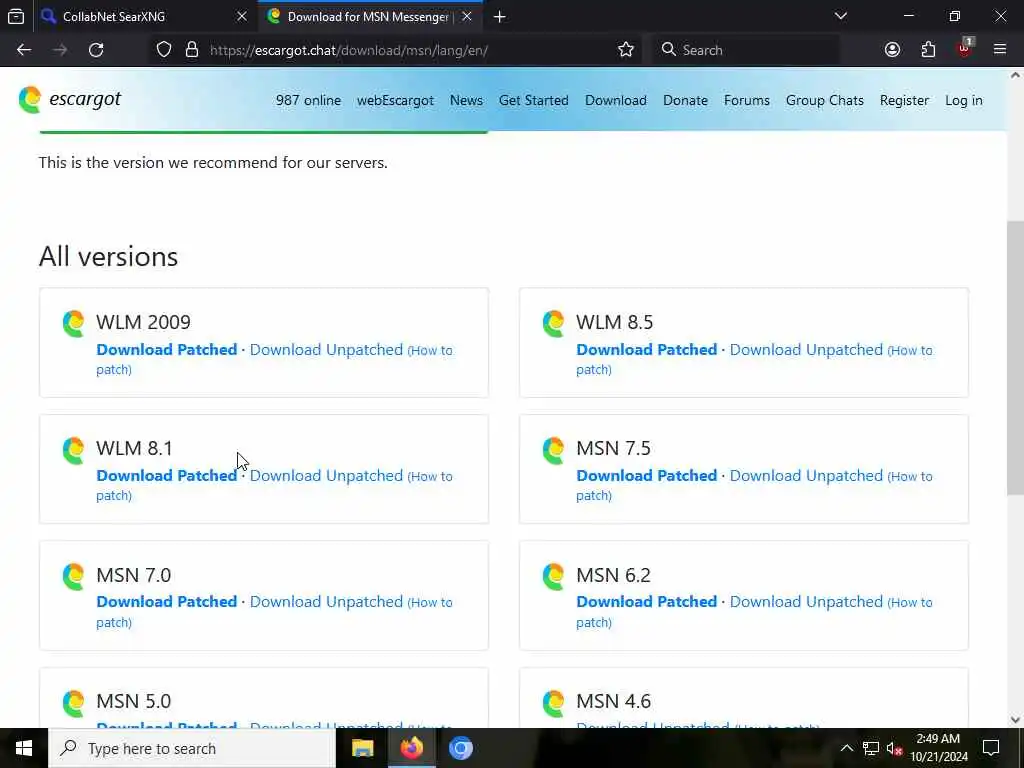Click the Firefox taskbar icon
This screenshot has width=1024, height=768.
411,748
